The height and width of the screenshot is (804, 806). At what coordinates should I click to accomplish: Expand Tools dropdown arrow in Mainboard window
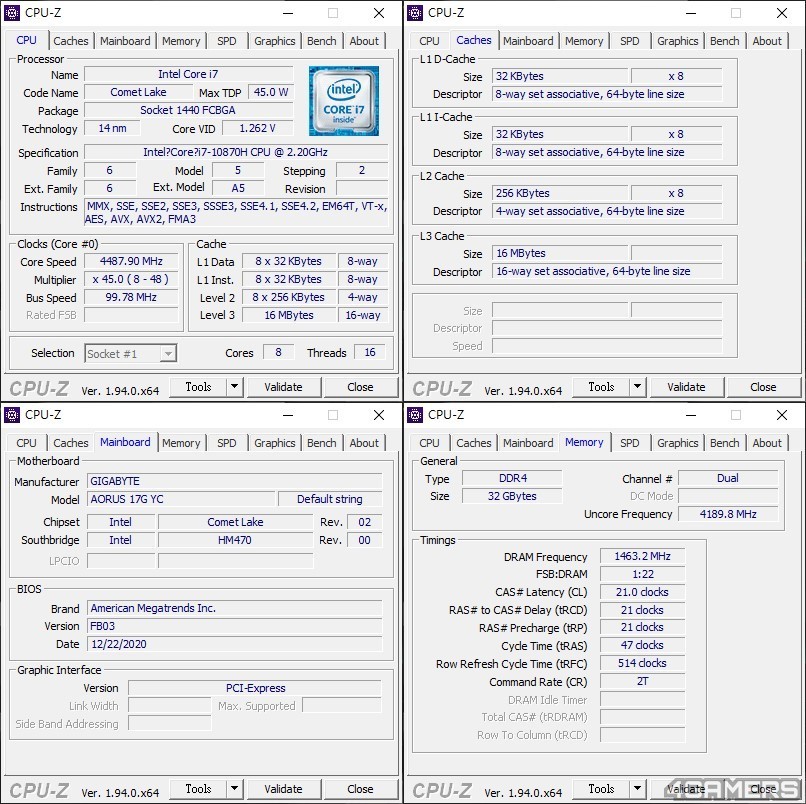click(234, 789)
